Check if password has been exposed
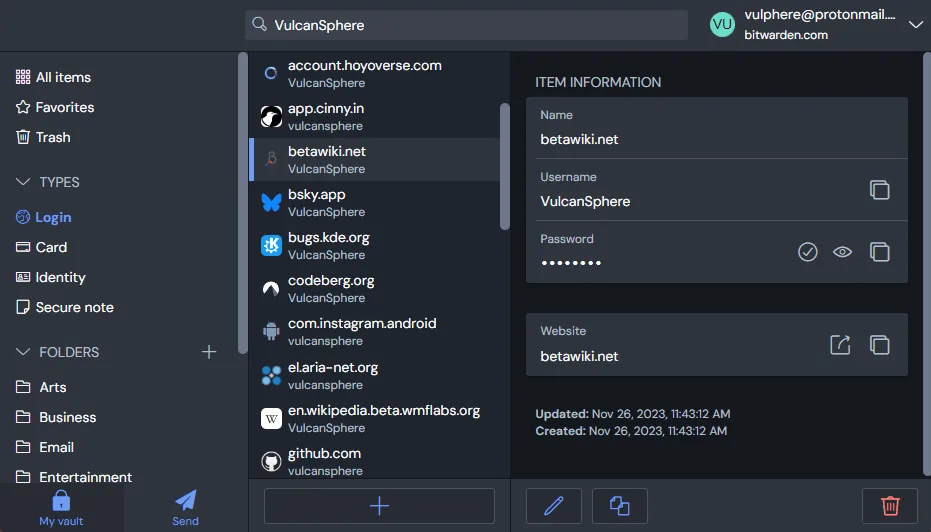 tap(808, 252)
